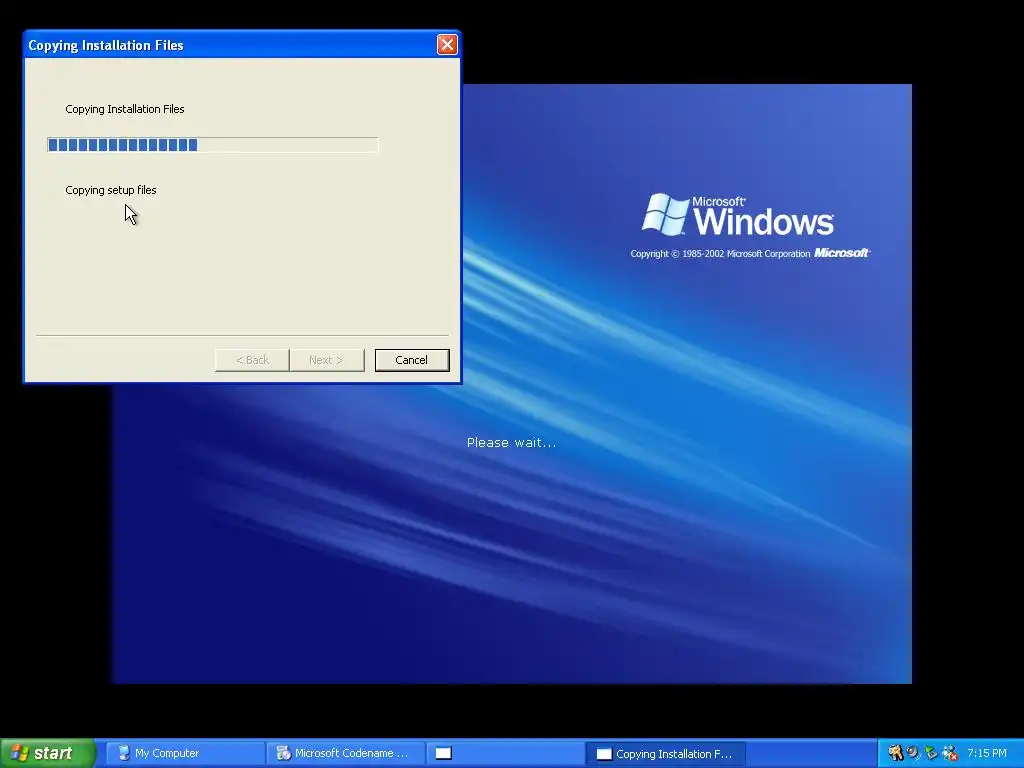This screenshot has height=768, width=1024.
Task: Click the "Please wait..." text on the setup screen
Action: 511,443
